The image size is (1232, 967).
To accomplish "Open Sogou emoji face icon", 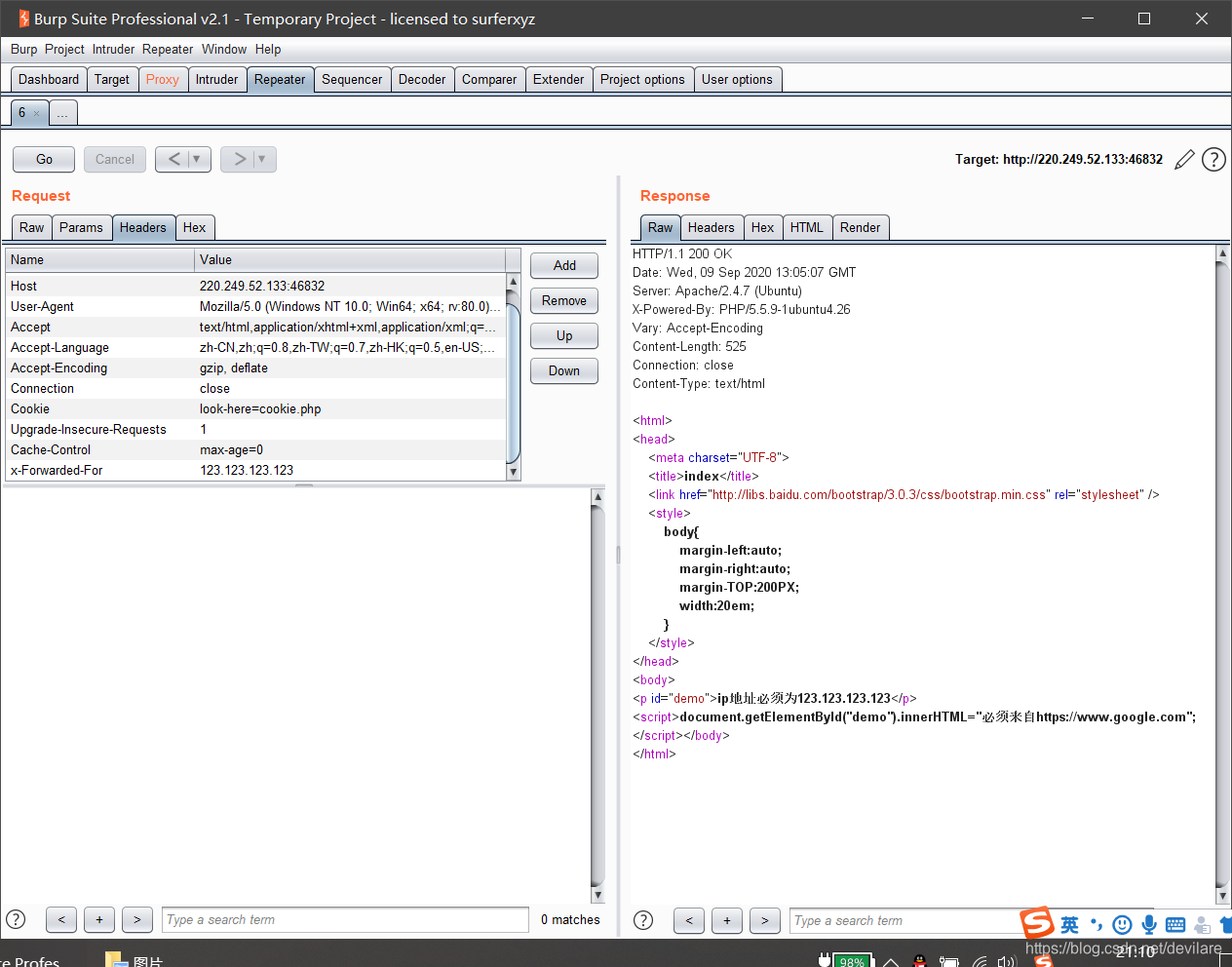I will click(1123, 924).
